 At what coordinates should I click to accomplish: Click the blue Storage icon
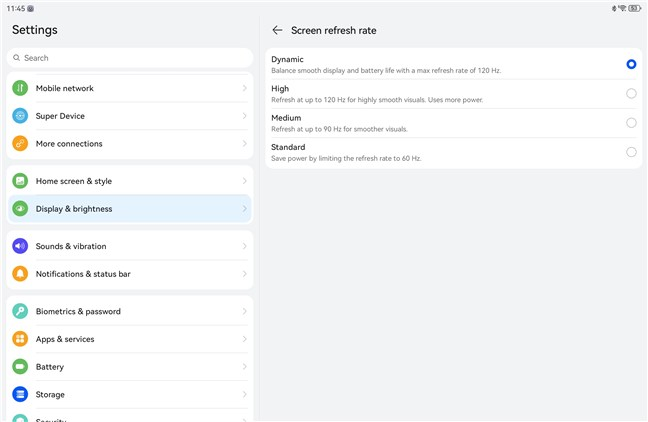pos(20,394)
